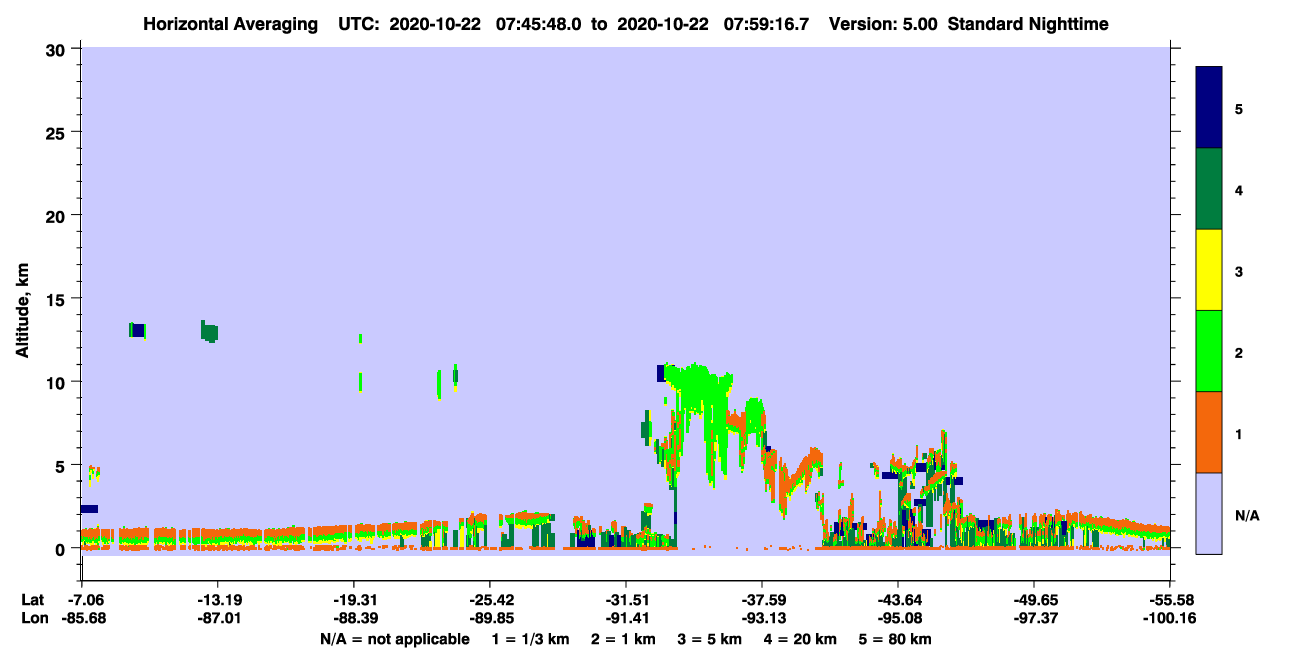Click the legend note '4 = 20 km'

802,639
